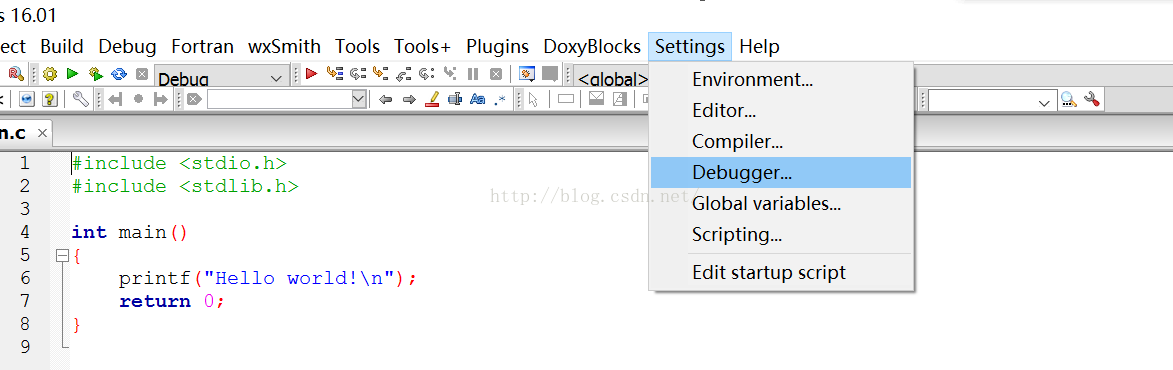Choose Global variables... from Settings menu

coord(781,203)
